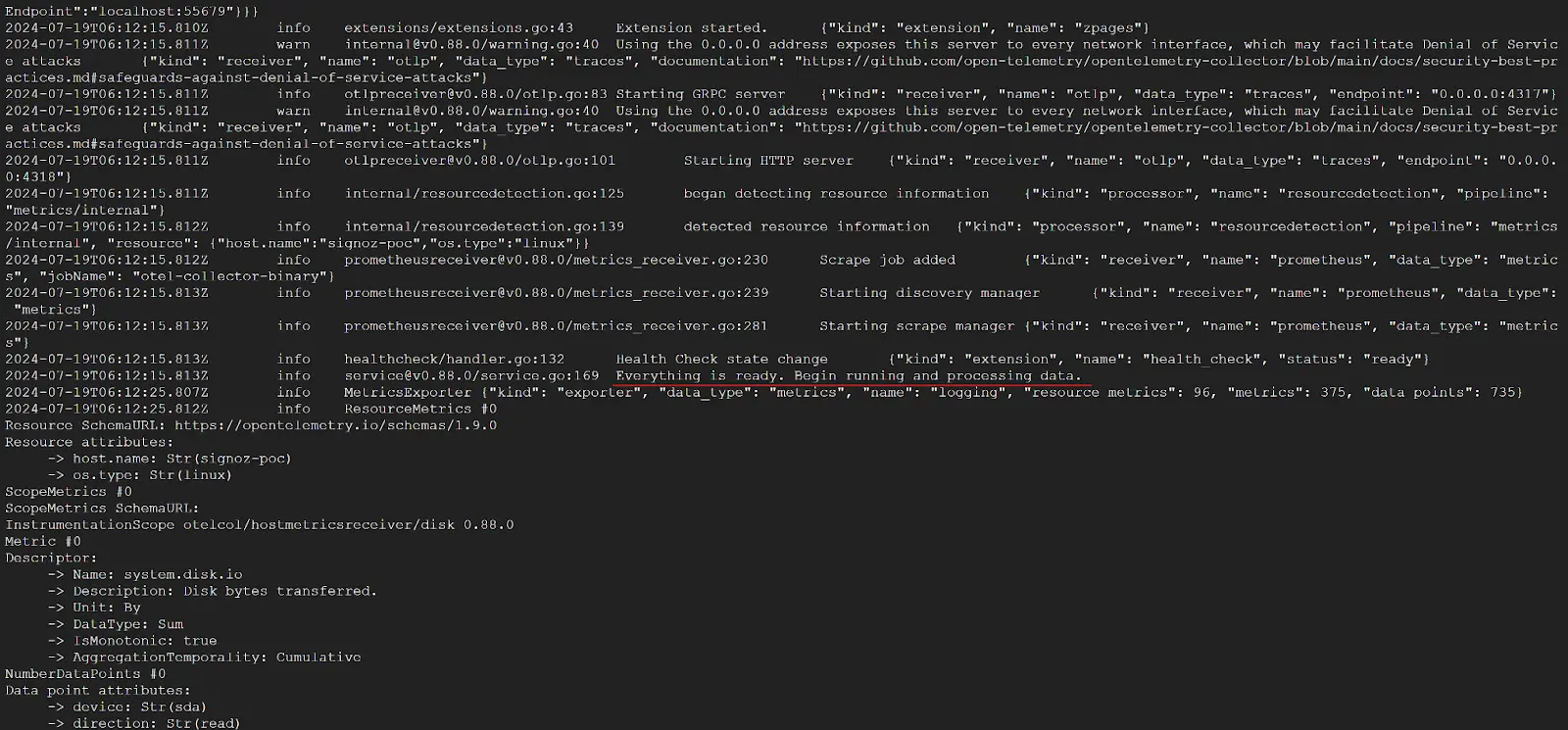Click the "zpages" extension name
This screenshot has height=730, width=1568.
pos(1106,27)
